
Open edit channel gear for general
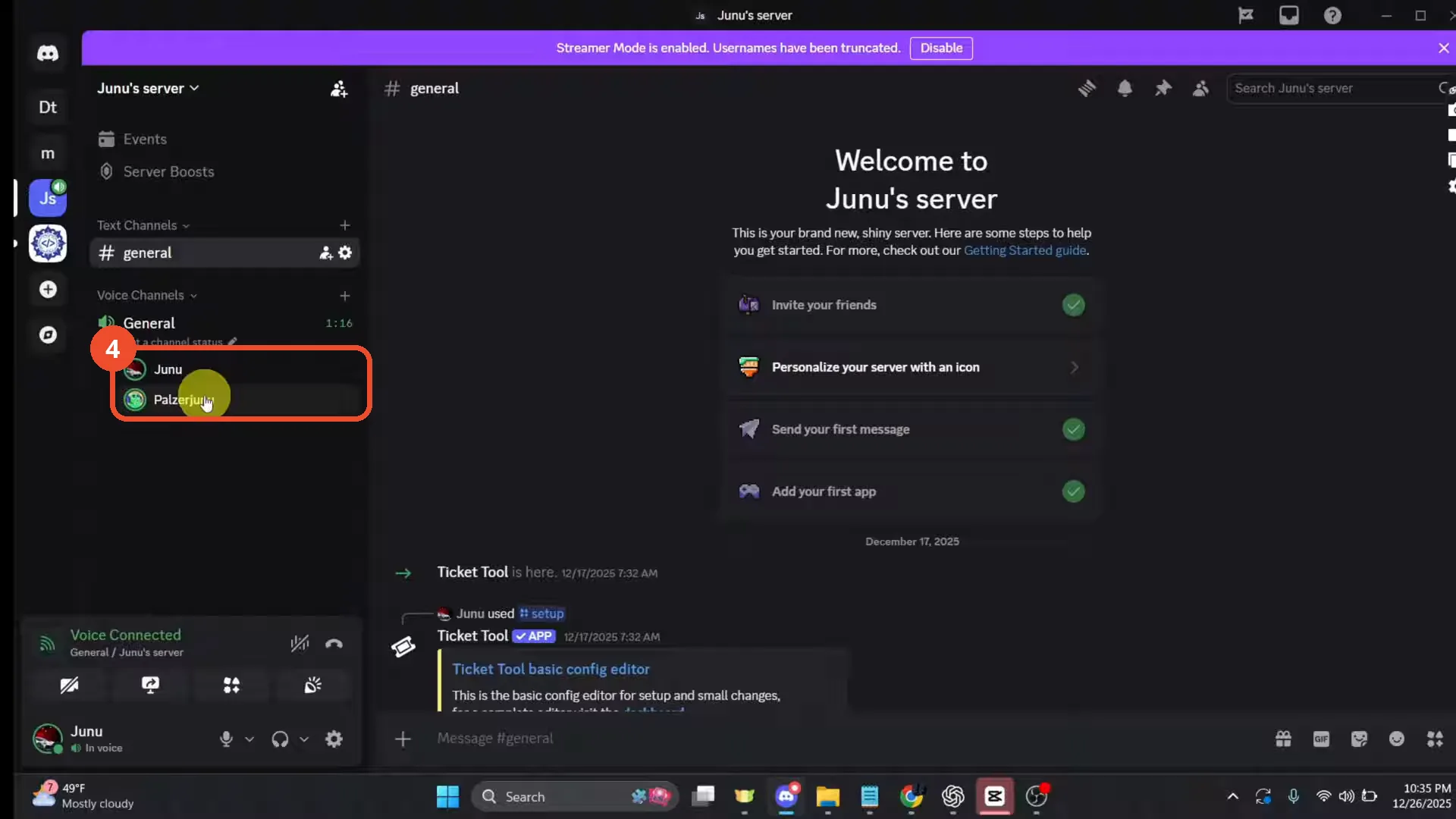coord(346,253)
